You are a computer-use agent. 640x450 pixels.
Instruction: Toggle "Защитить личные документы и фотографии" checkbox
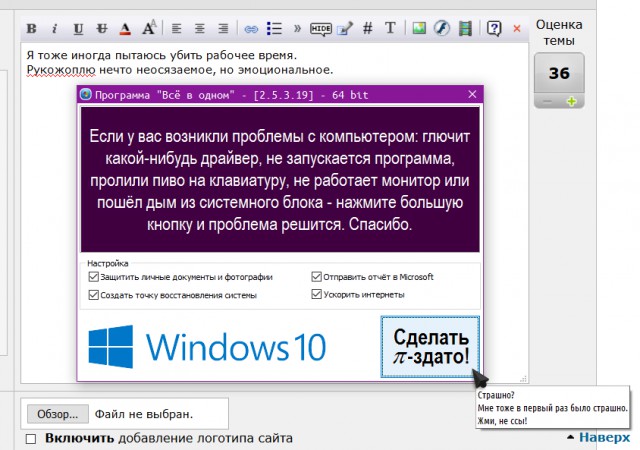(93, 277)
